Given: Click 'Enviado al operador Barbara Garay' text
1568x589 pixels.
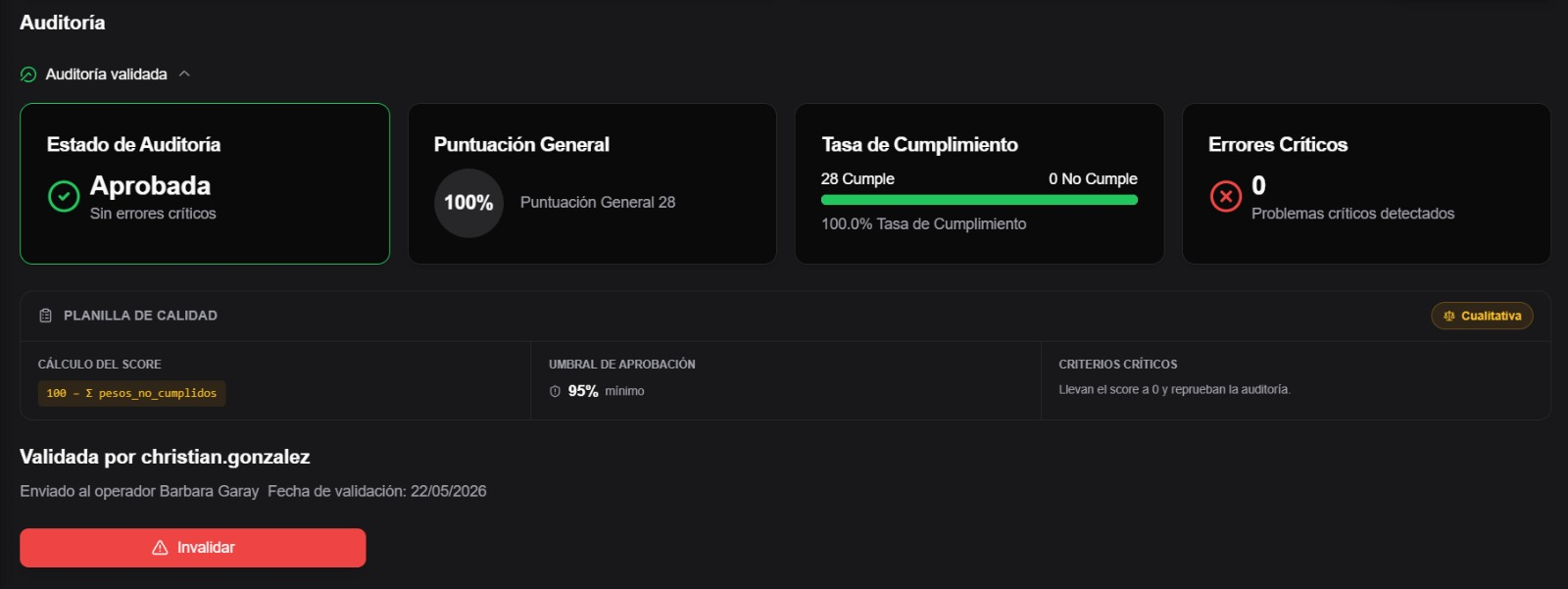Looking at the screenshot, I should 139,491.
